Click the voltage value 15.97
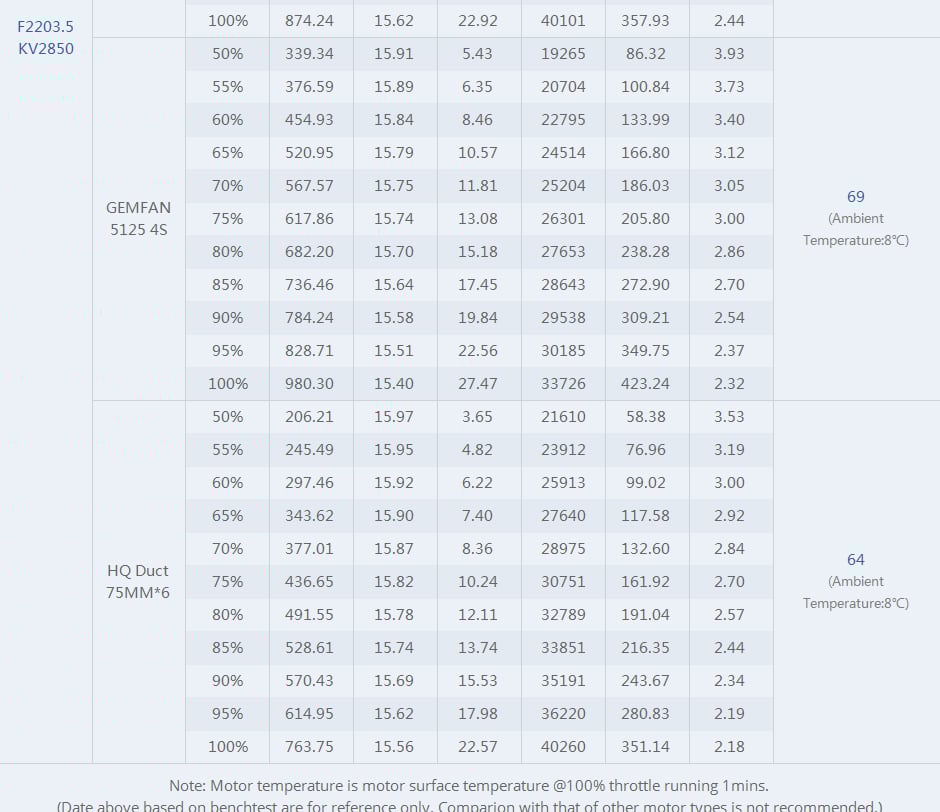The height and width of the screenshot is (812, 940). click(393, 416)
